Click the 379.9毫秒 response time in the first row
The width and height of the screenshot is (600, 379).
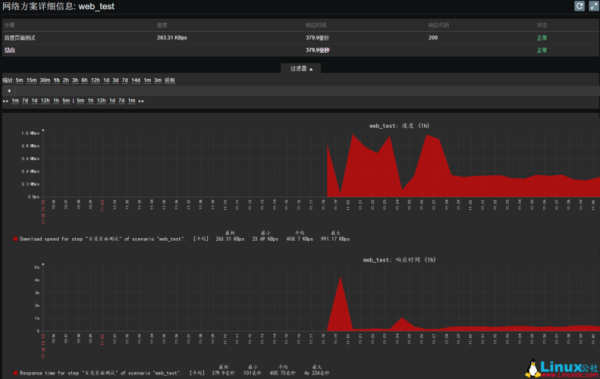[x=317, y=38]
